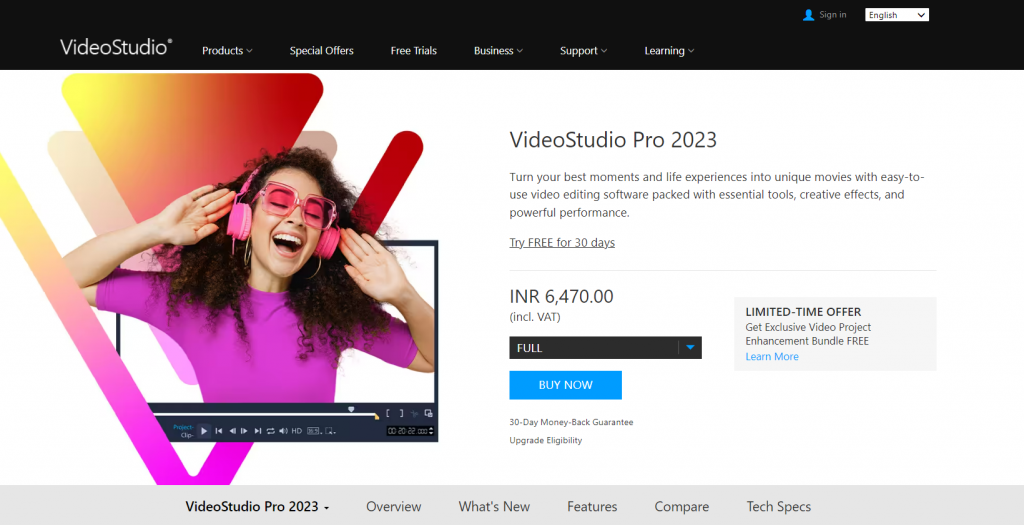
Task: Open the FULL version dropdown
Action: pyautogui.click(x=605, y=347)
